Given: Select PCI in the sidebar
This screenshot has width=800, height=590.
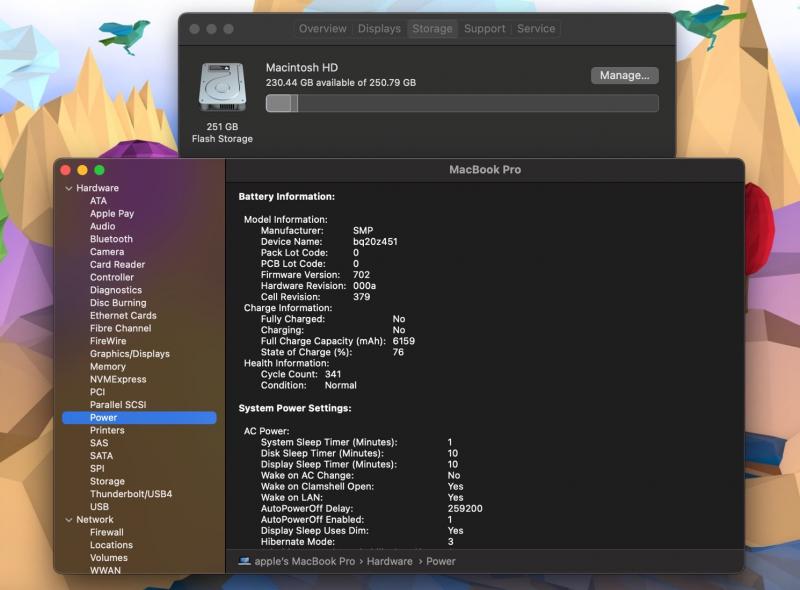Looking at the screenshot, I should [x=97, y=392].
